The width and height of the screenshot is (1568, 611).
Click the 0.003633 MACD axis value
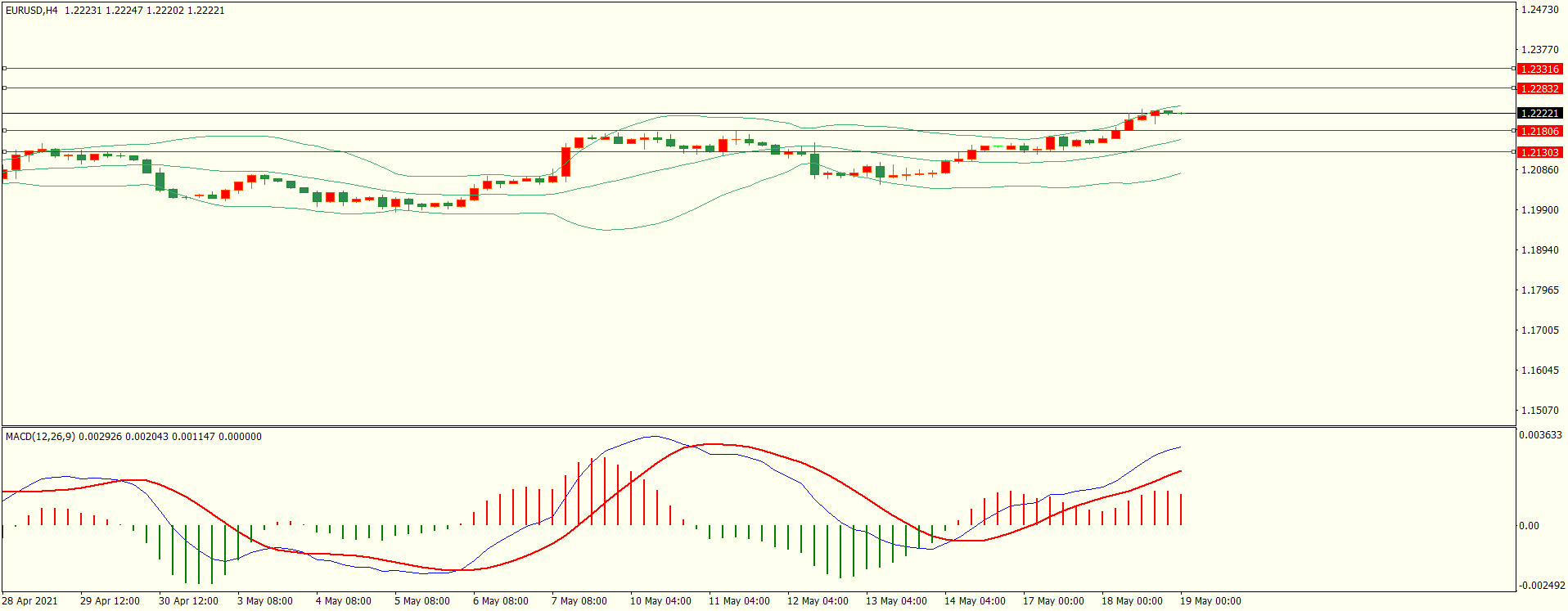pyautogui.click(x=1540, y=435)
